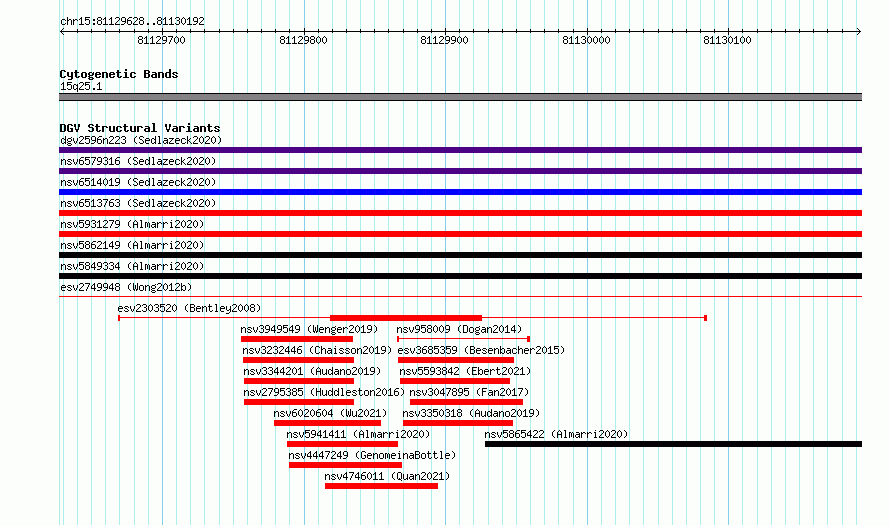Select esv3685359 (Besenbacher2015) label
890x525 pixels.
tap(481, 350)
